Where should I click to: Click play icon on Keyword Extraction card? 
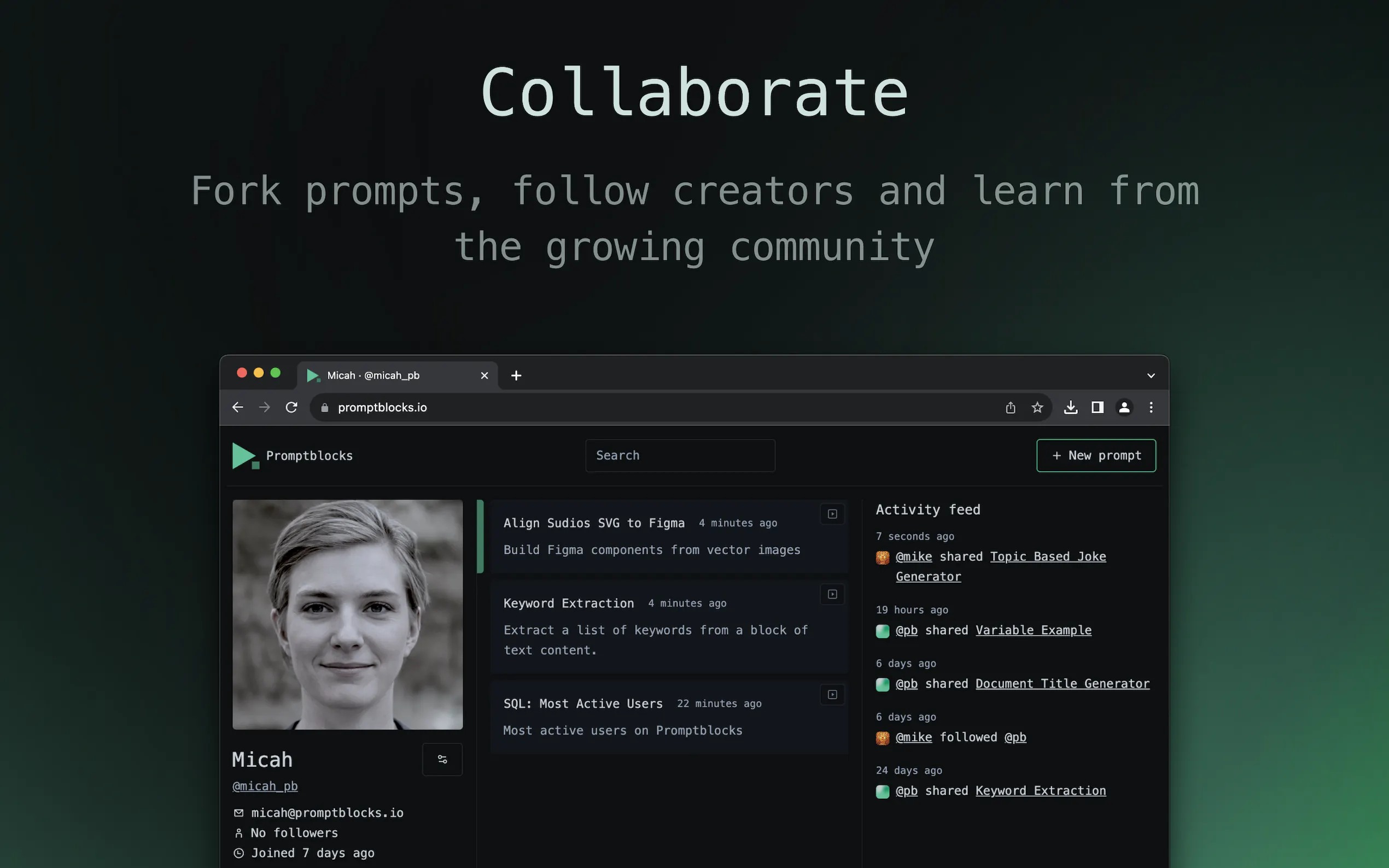832,595
